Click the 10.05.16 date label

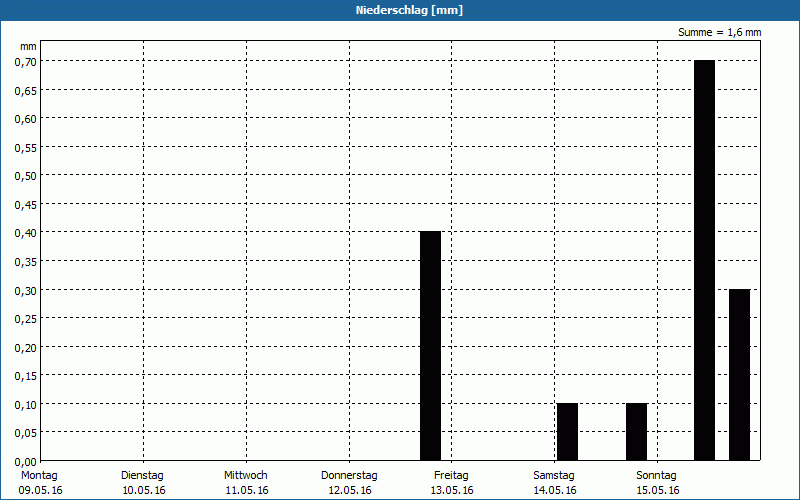click(x=144, y=490)
